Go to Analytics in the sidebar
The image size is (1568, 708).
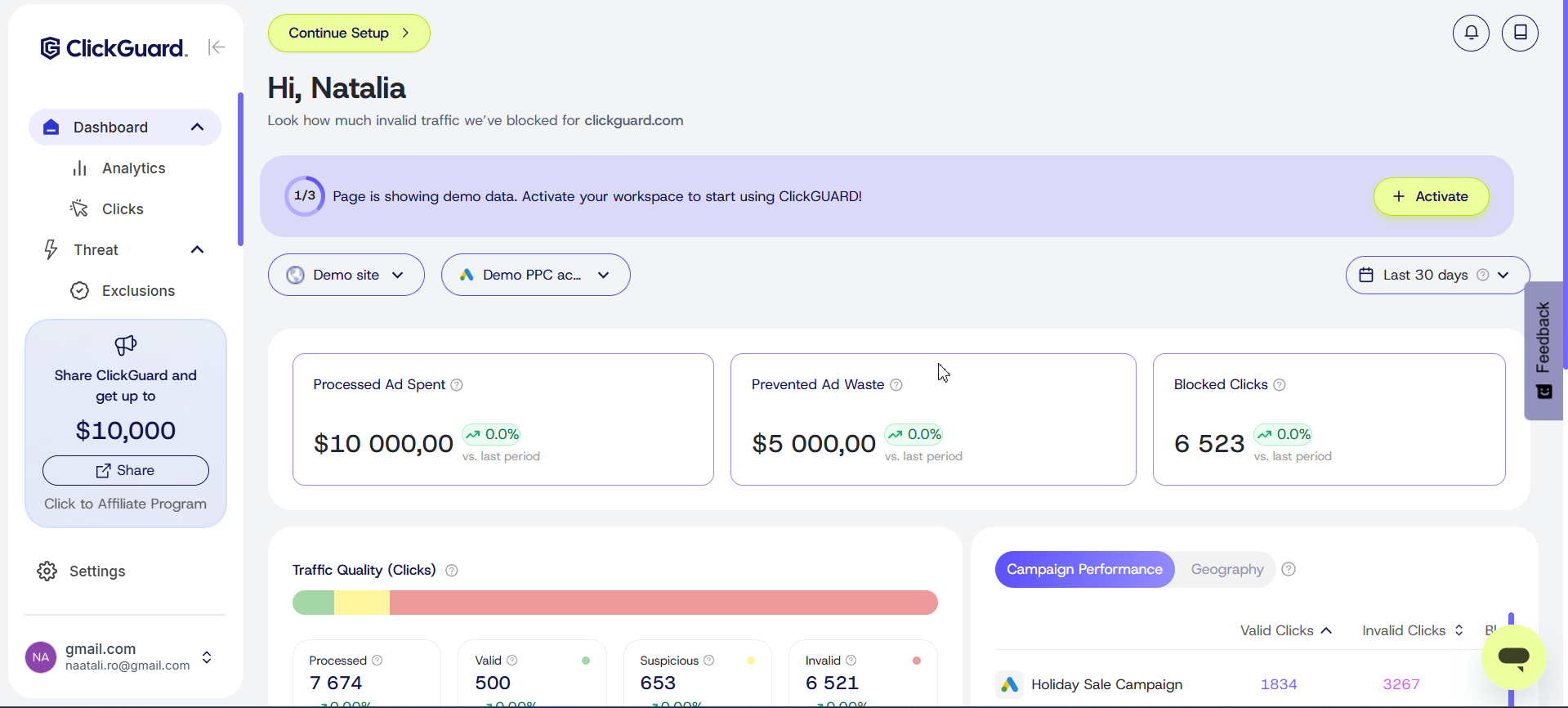[133, 168]
